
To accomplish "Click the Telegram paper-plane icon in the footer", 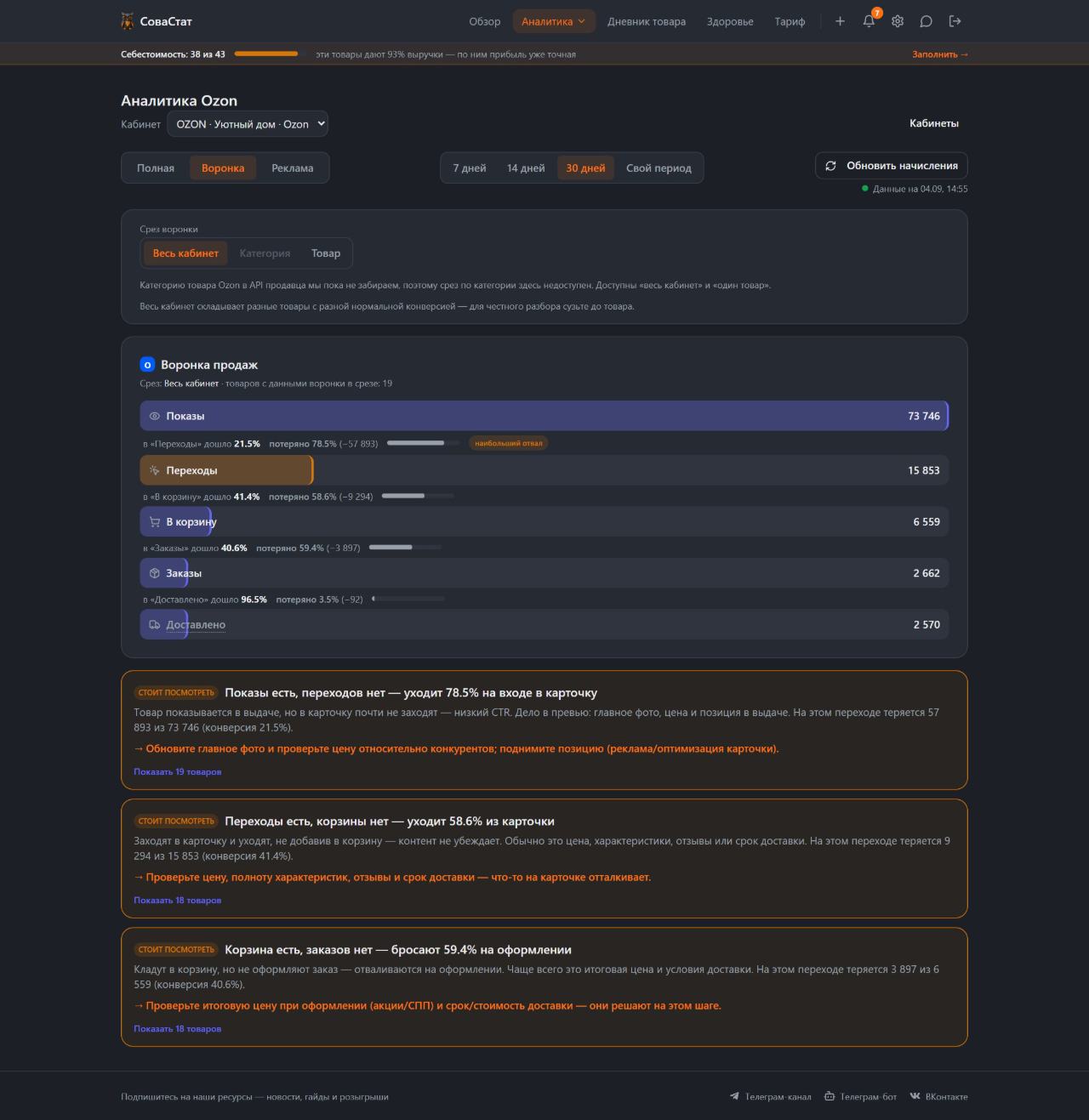I will coord(734,1096).
